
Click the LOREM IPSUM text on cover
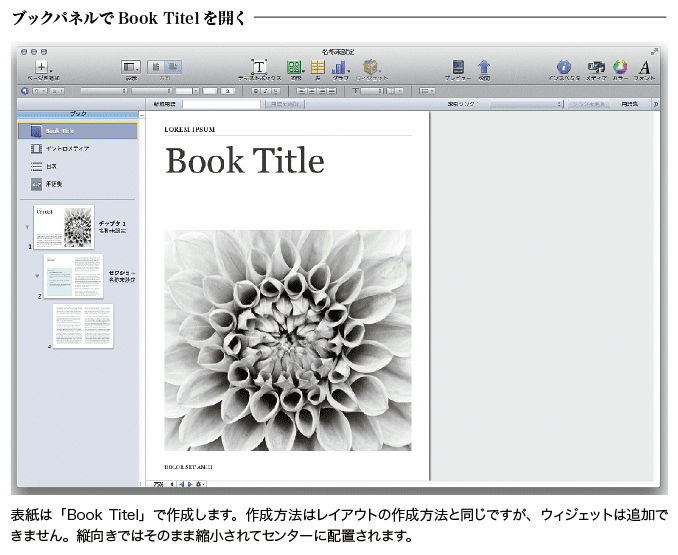(x=189, y=129)
